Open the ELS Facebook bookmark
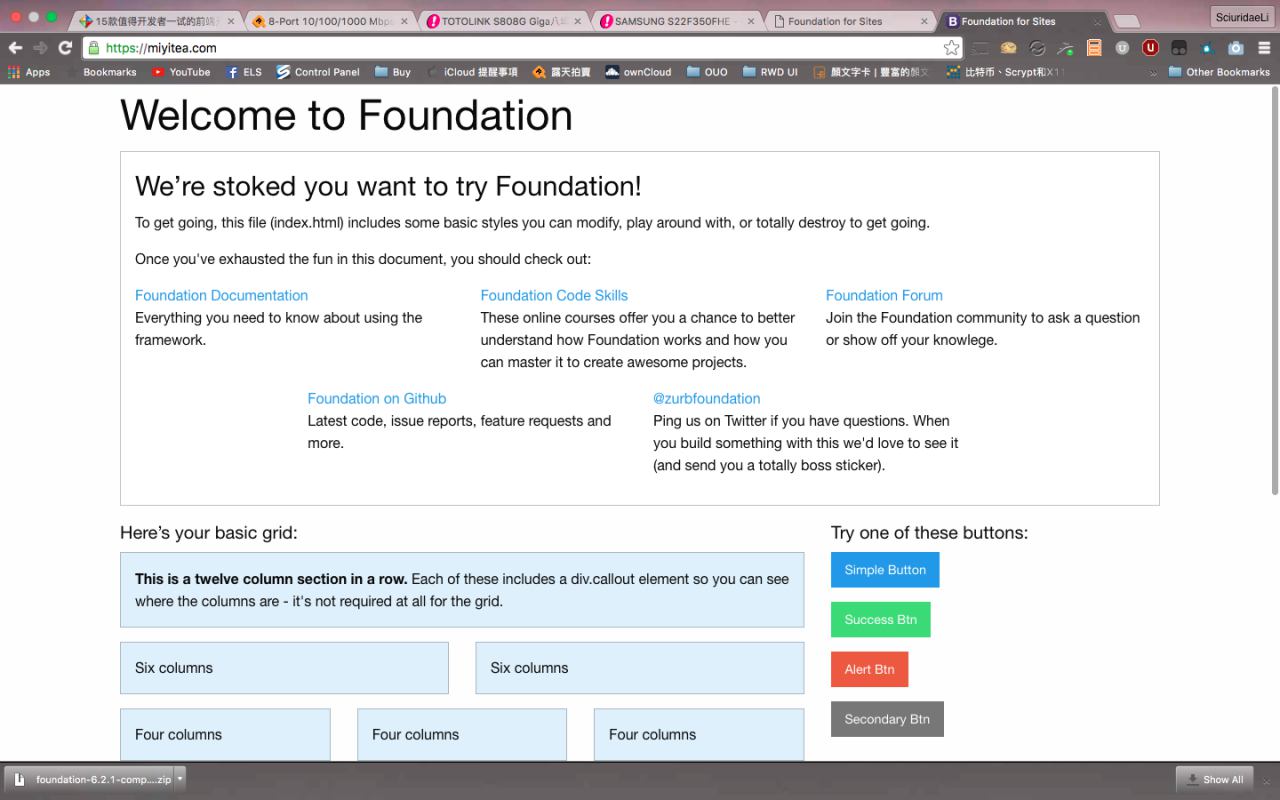The height and width of the screenshot is (800, 1280). 244,72
